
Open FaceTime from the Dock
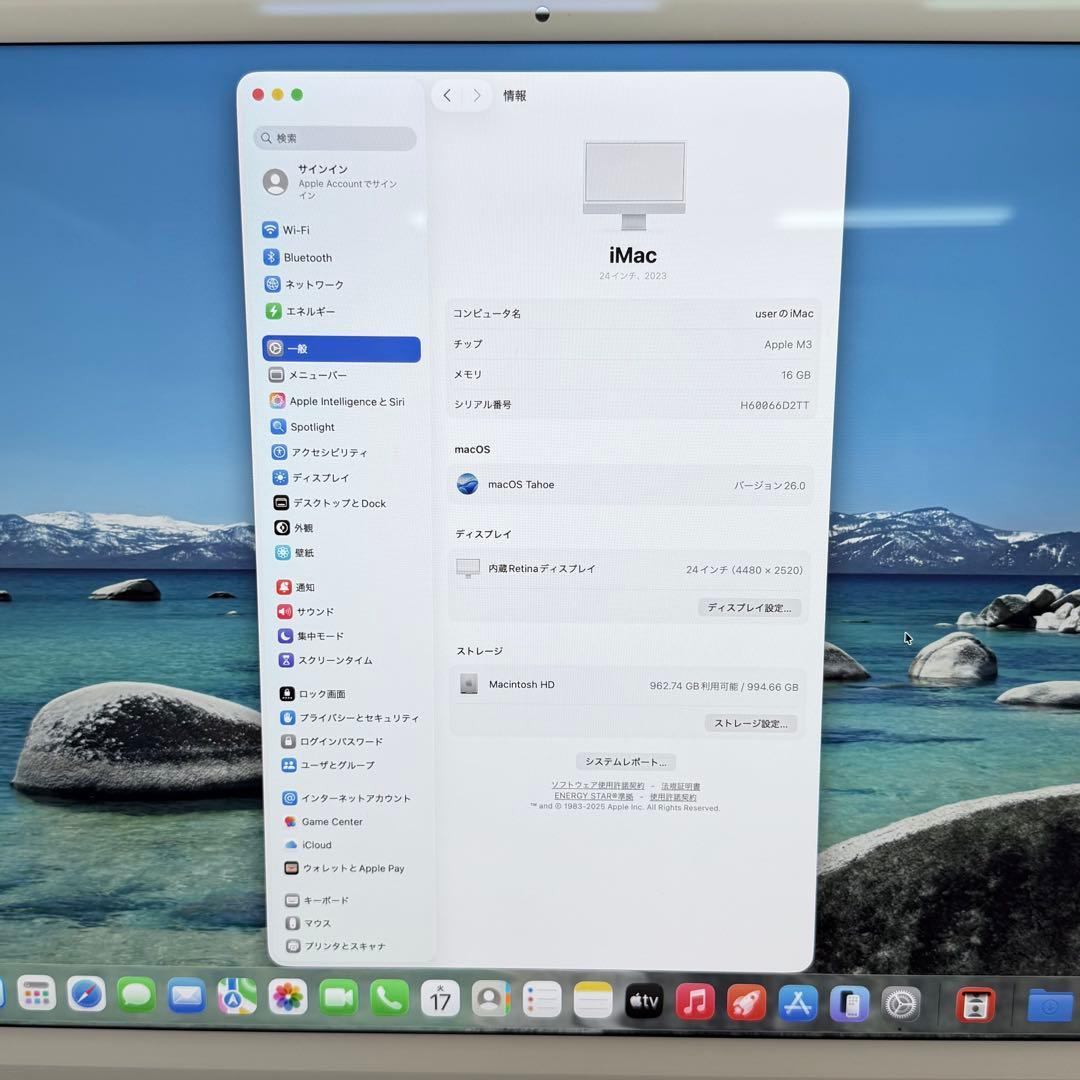click(338, 997)
